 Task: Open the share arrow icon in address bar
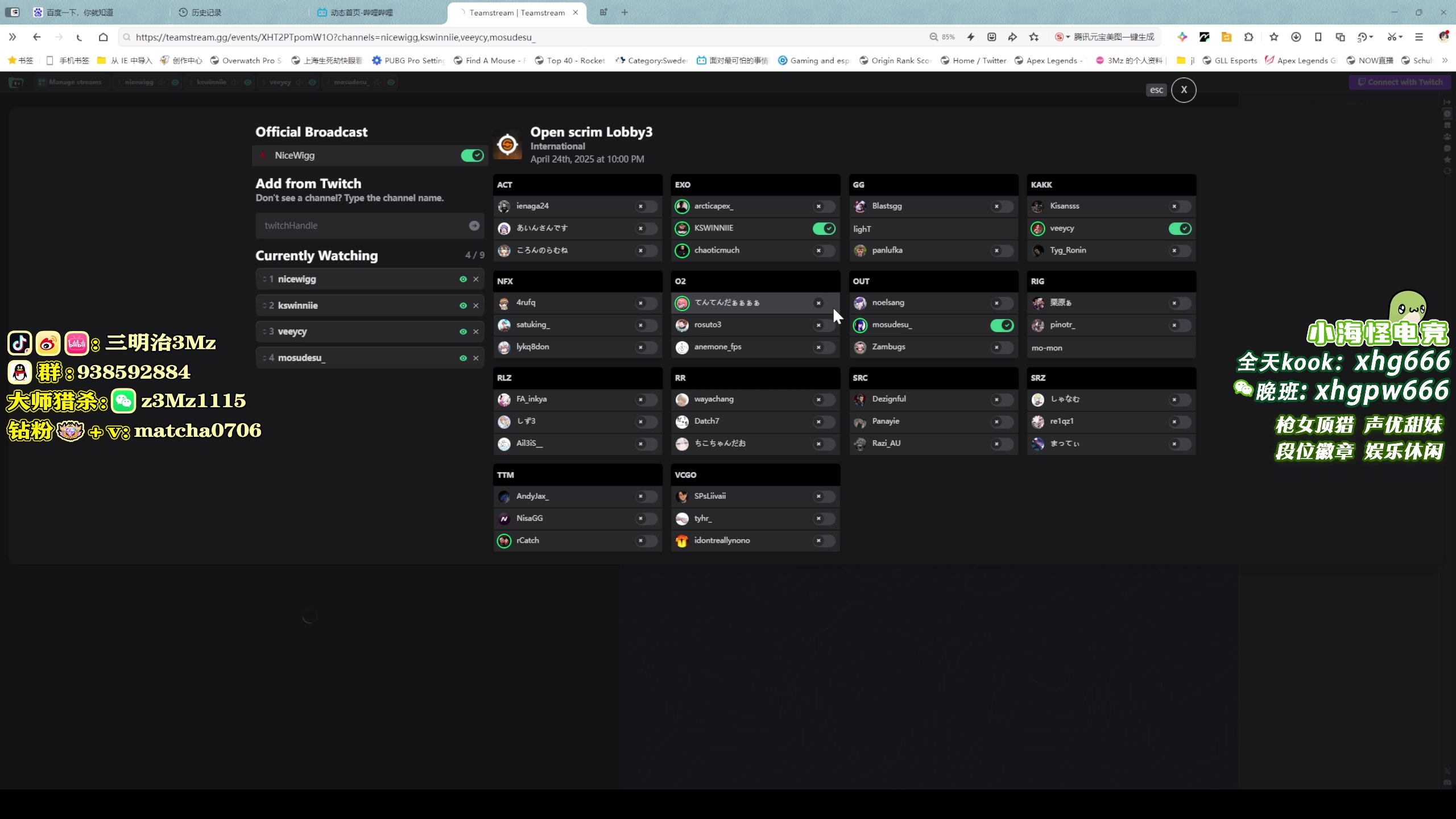(1012, 37)
